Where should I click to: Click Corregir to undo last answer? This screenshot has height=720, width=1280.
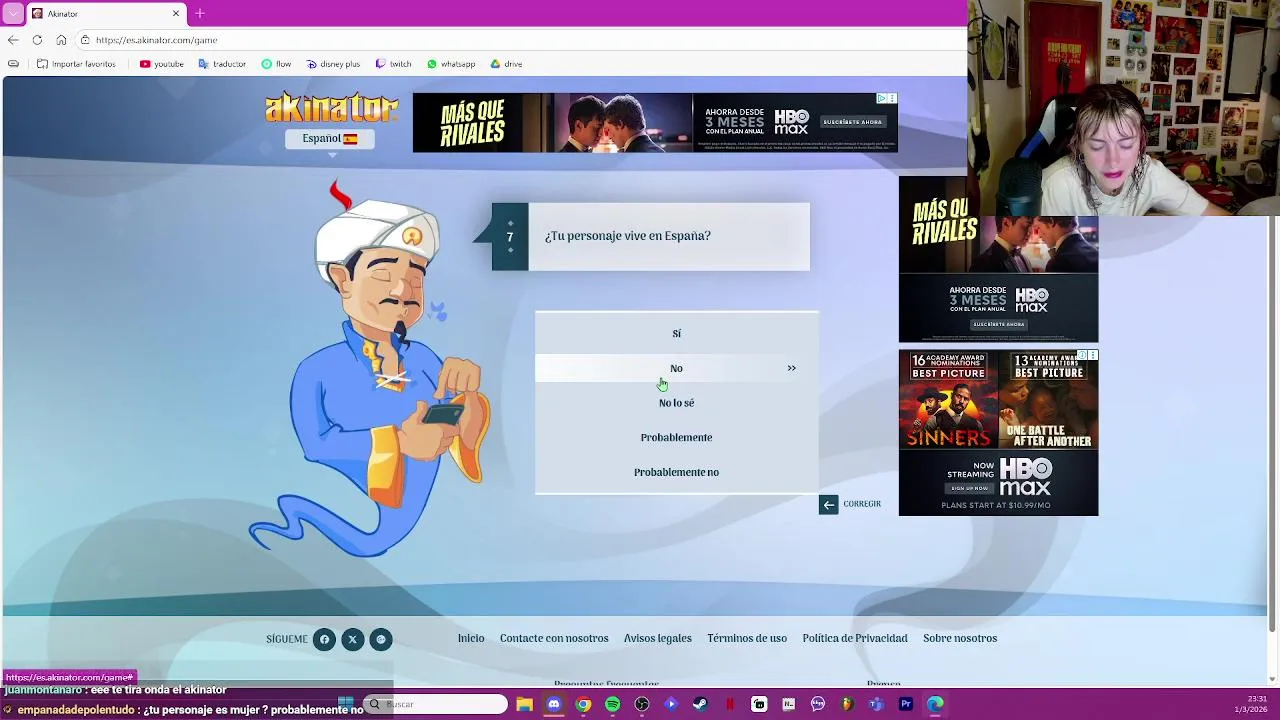(x=851, y=504)
